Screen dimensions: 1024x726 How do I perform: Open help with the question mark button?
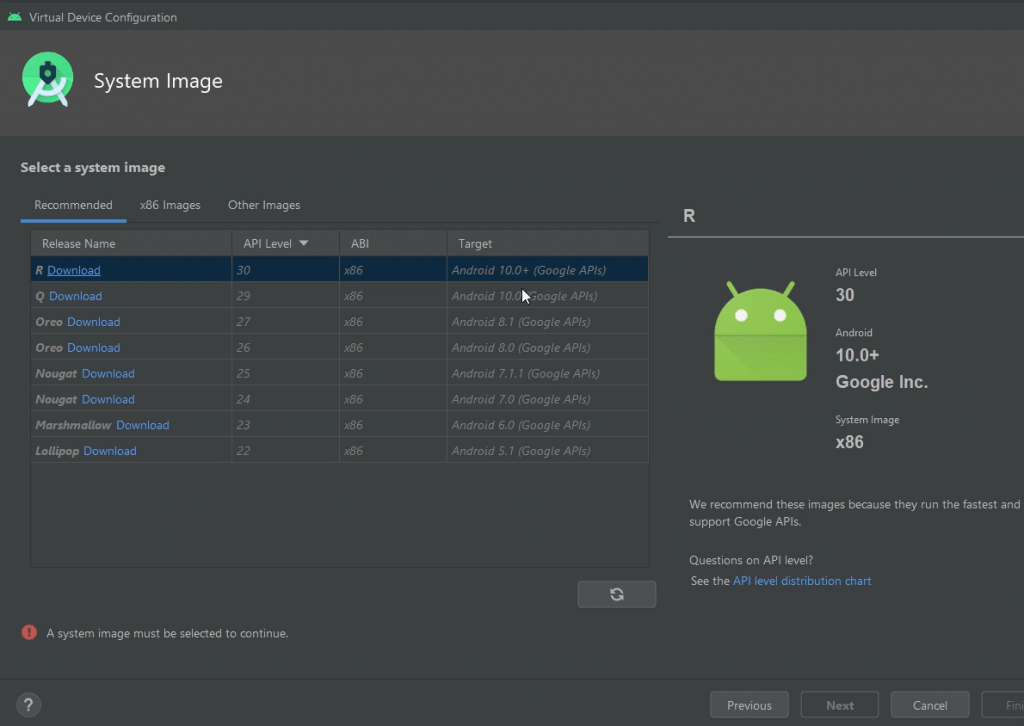28,705
